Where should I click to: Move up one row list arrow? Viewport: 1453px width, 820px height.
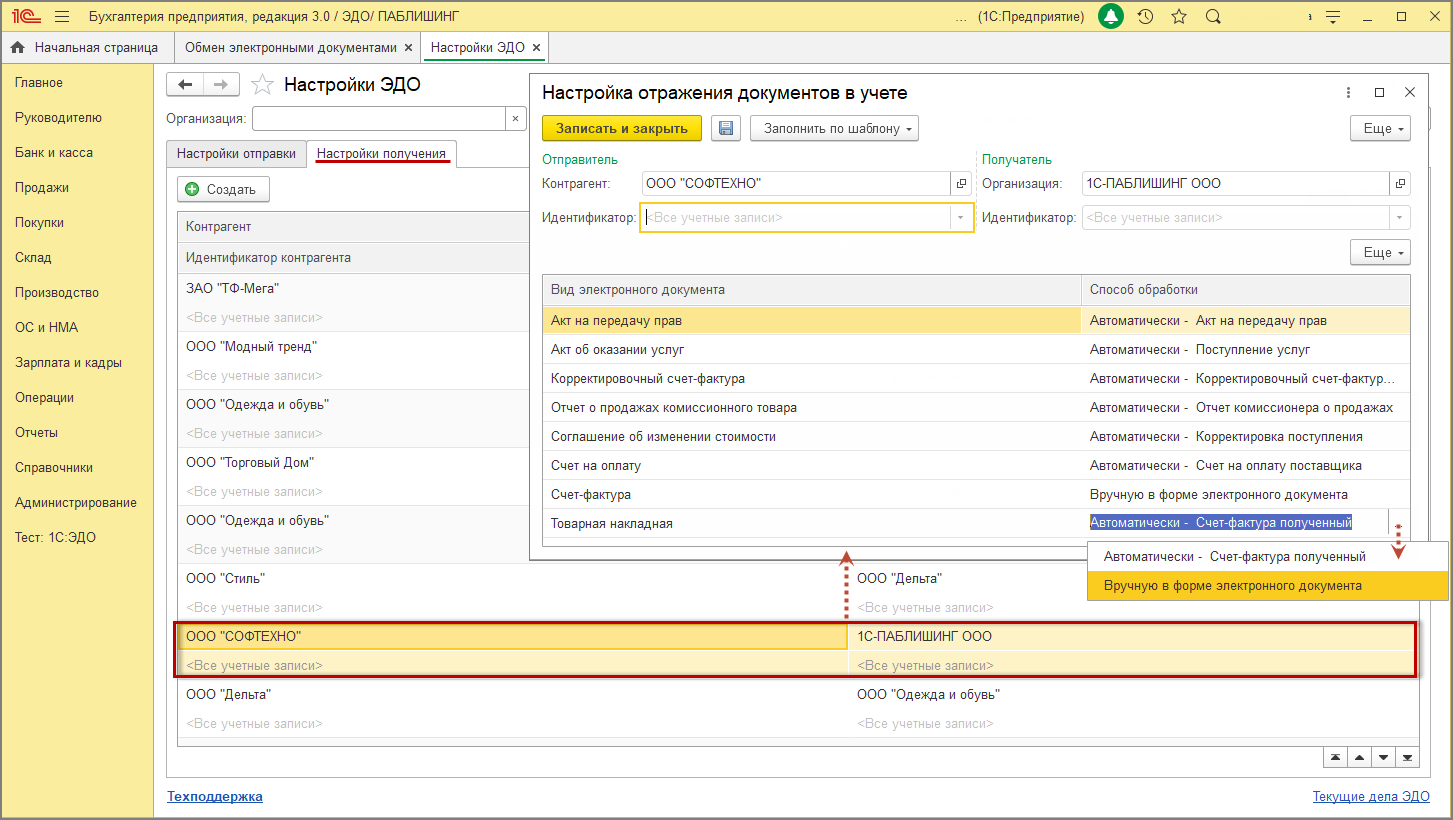point(1359,757)
